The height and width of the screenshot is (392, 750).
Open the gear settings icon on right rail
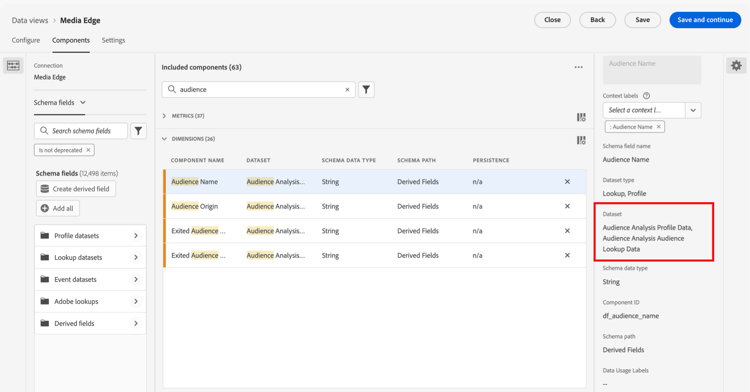[736, 65]
